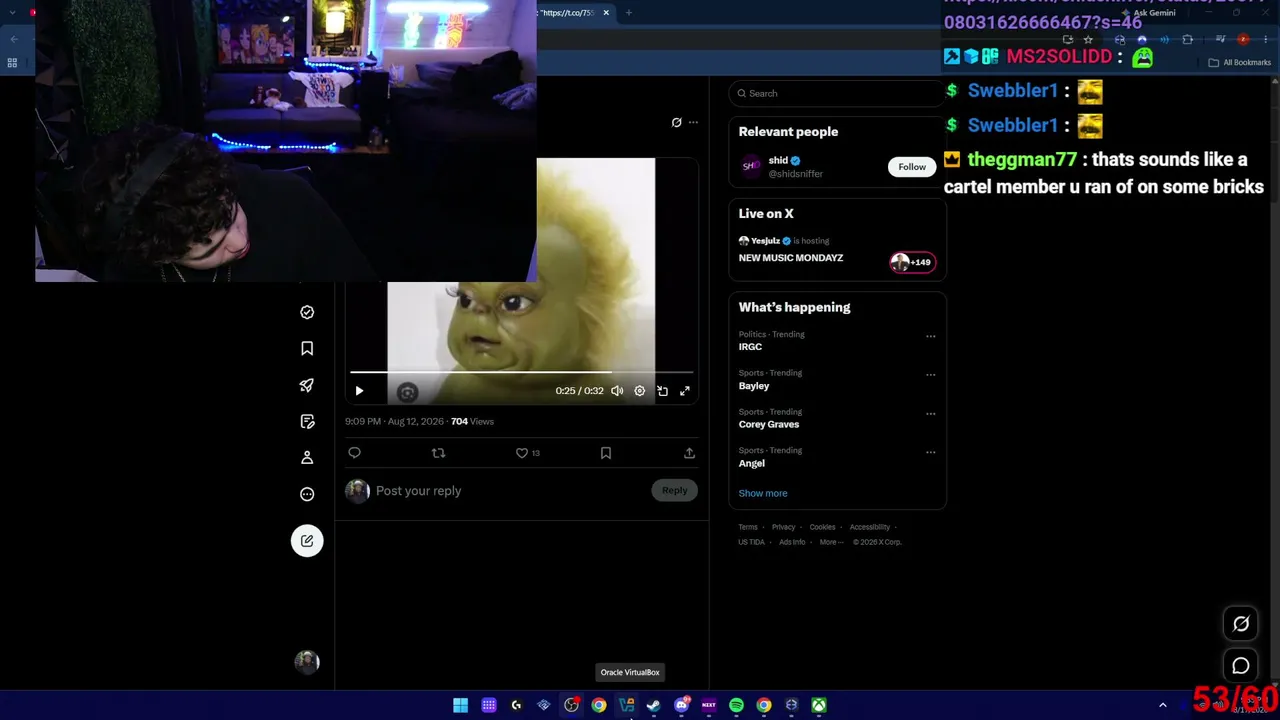Seek on the video progress bar
The width and height of the screenshot is (1280, 720).
point(521,372)
